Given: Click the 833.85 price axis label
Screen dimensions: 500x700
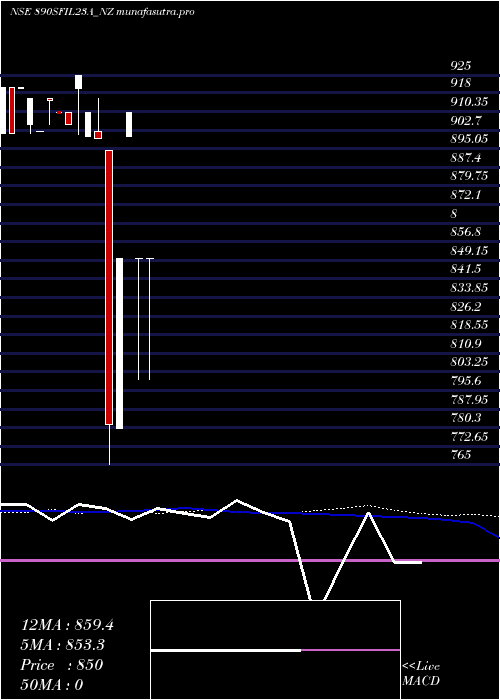Looking at the screenshot, I should [x=469, y=288].
